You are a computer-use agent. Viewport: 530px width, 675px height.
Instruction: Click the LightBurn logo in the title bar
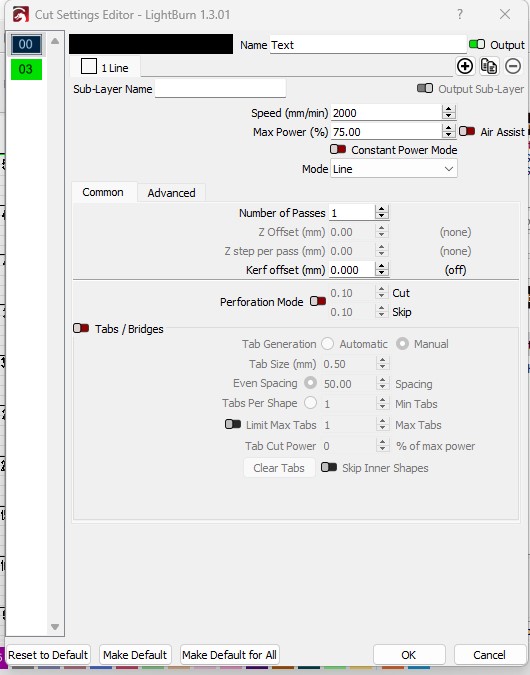(21, 15)
